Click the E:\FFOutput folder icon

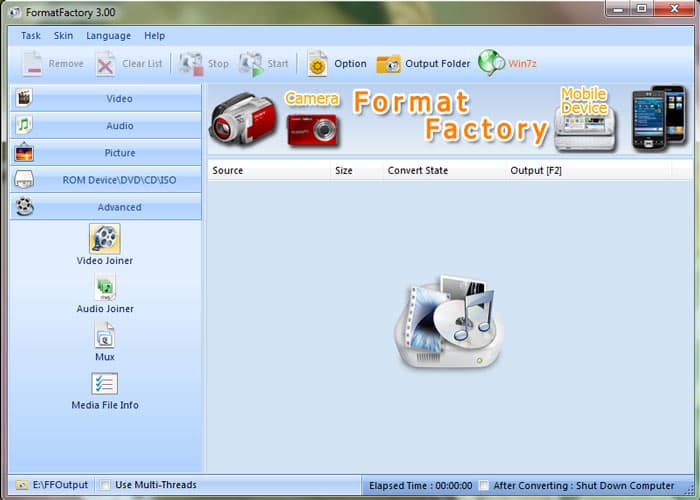(21, 485)
